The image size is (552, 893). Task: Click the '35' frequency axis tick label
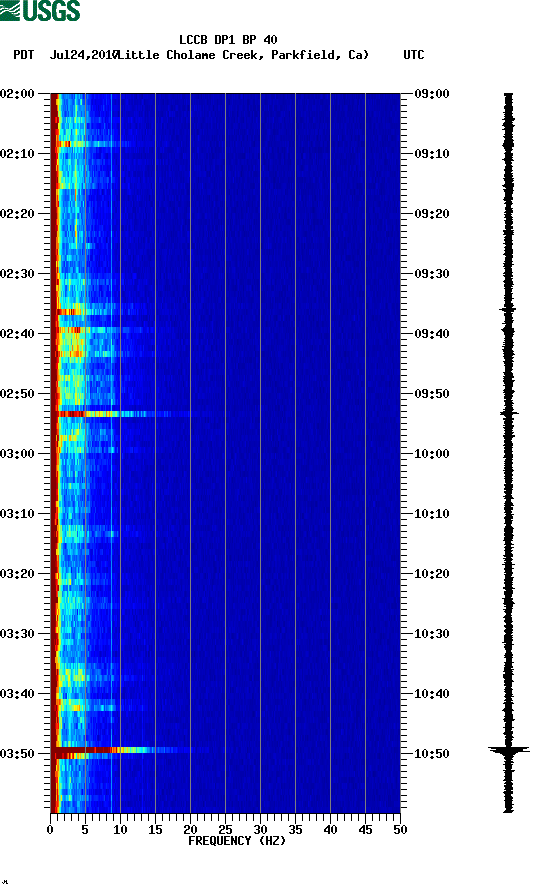(295, 830)
